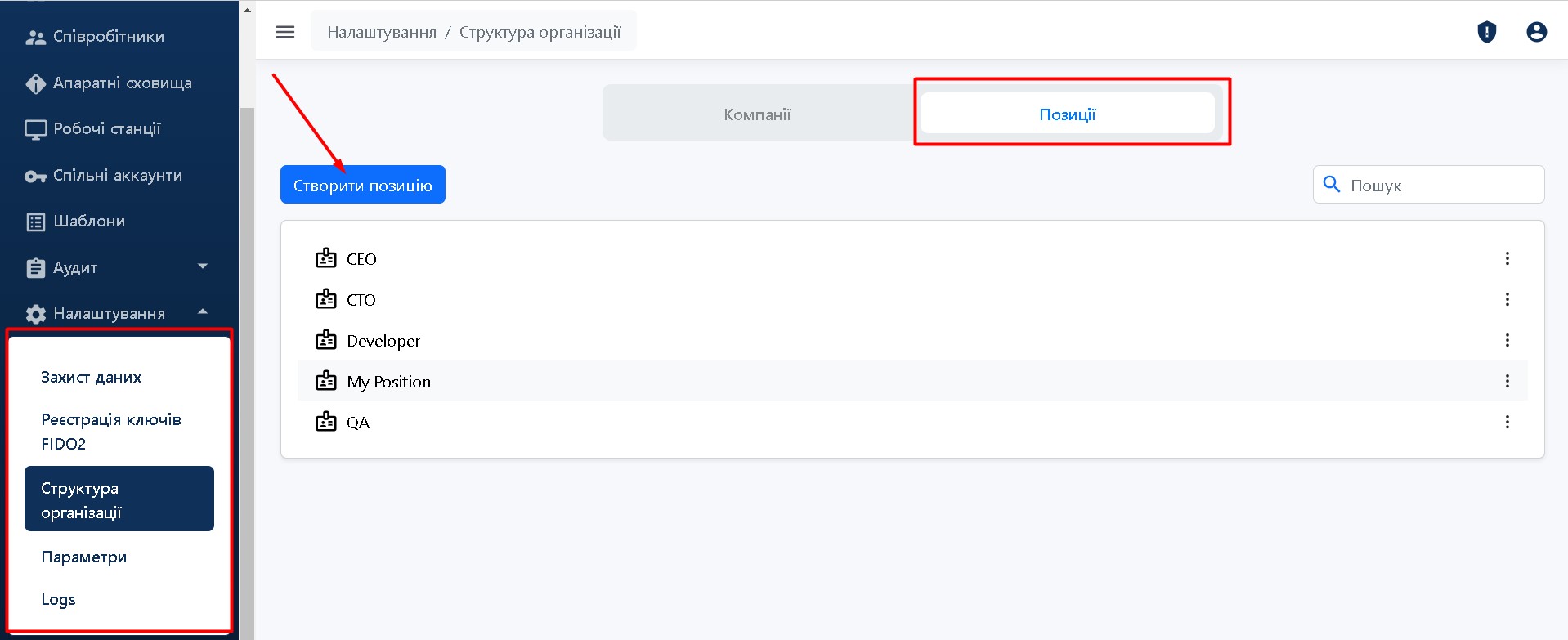1568x640 pixels.
Task: Open three-dot menu for QA position
Action: (x=1507, y=422)
